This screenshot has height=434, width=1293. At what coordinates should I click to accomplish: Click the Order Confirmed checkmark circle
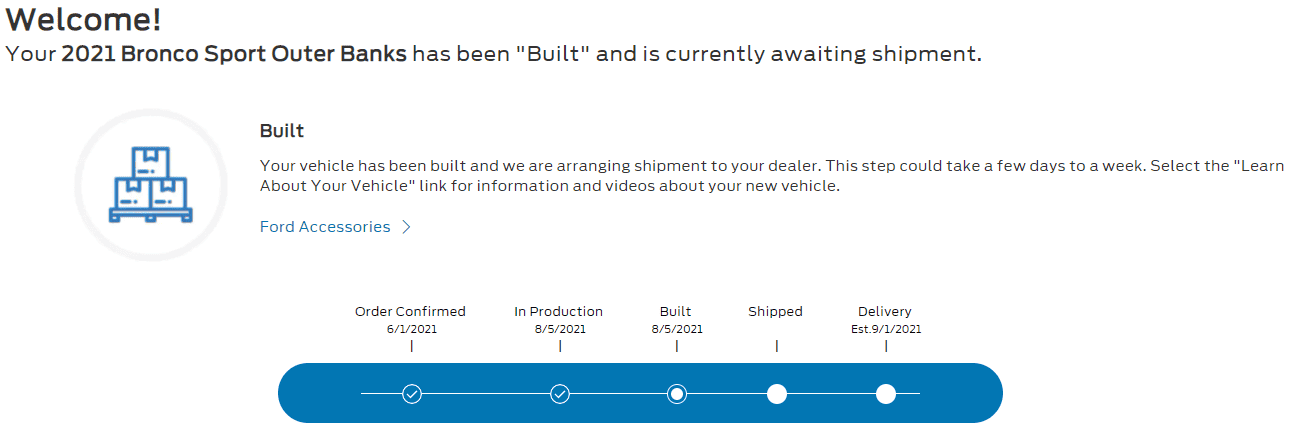[411, 394]
